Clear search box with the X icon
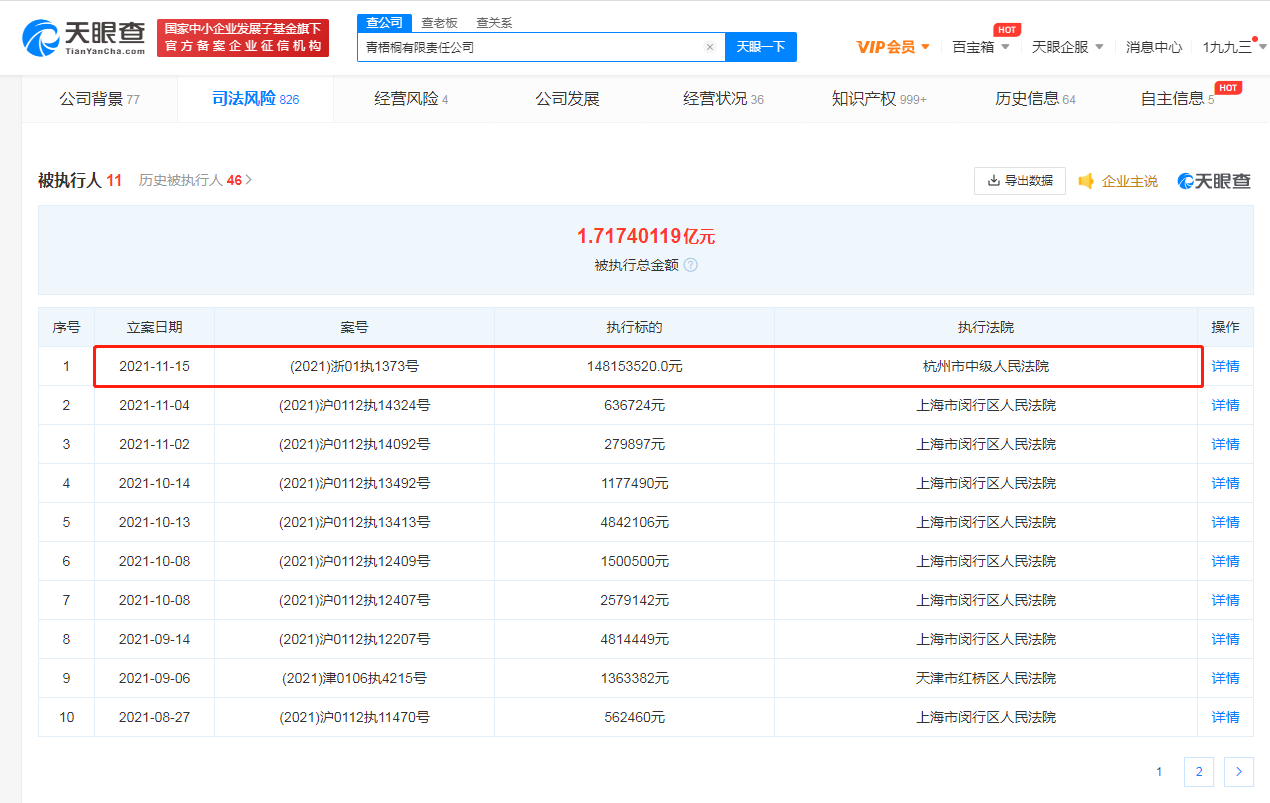 (709, 47)
